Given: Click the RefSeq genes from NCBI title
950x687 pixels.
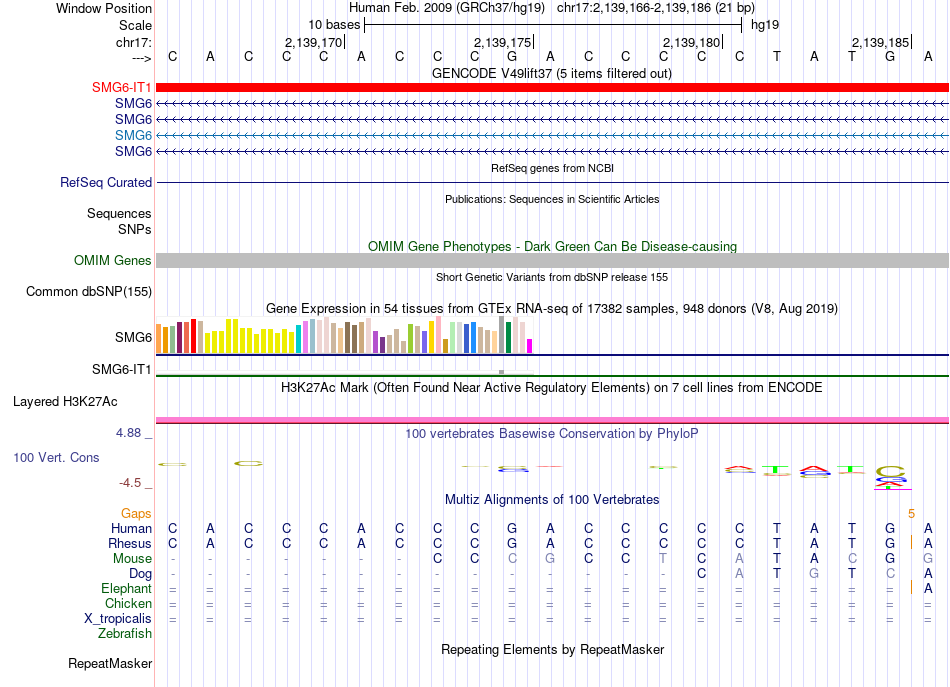Looking at the screenshot, I should 552,168.
